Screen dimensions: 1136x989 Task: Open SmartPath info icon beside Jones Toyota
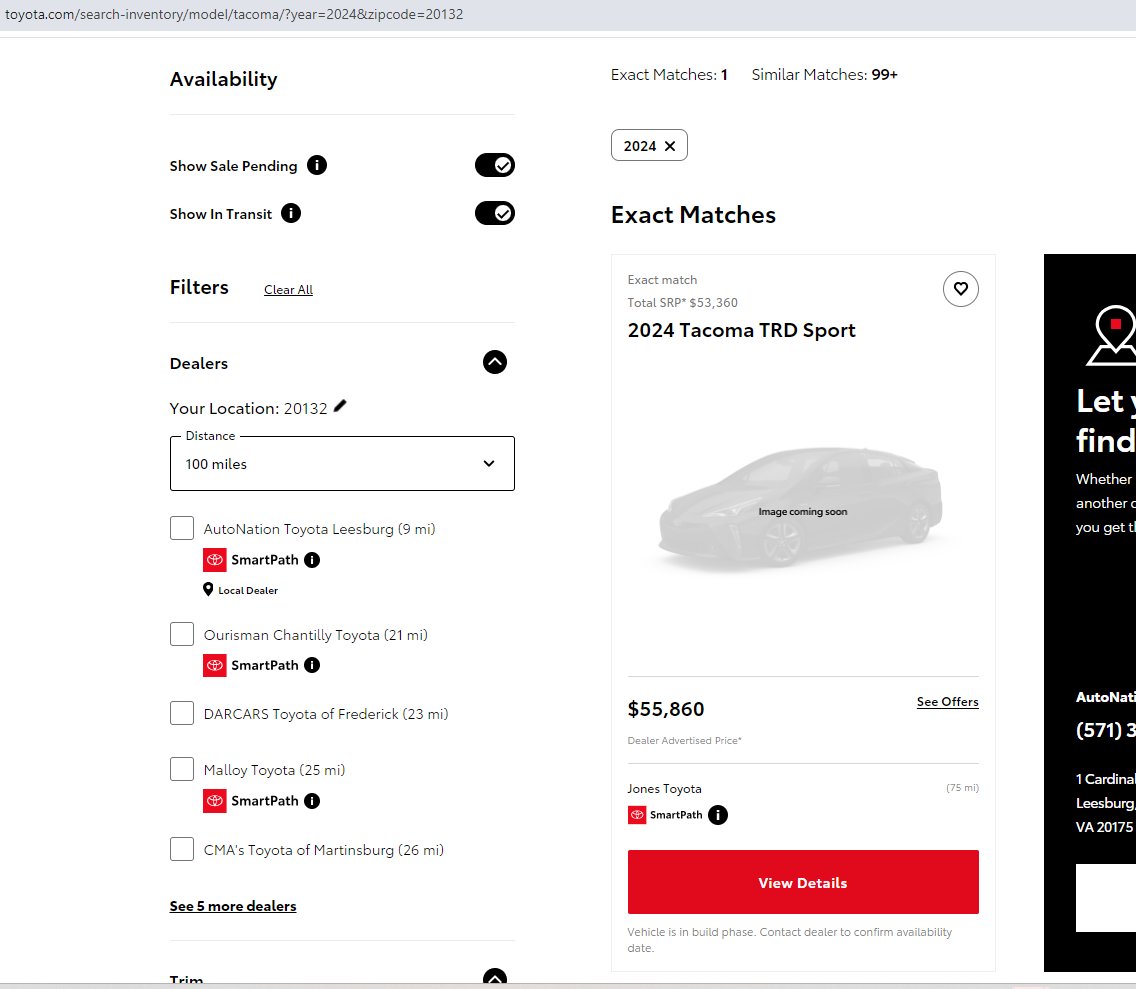[717, 815]
